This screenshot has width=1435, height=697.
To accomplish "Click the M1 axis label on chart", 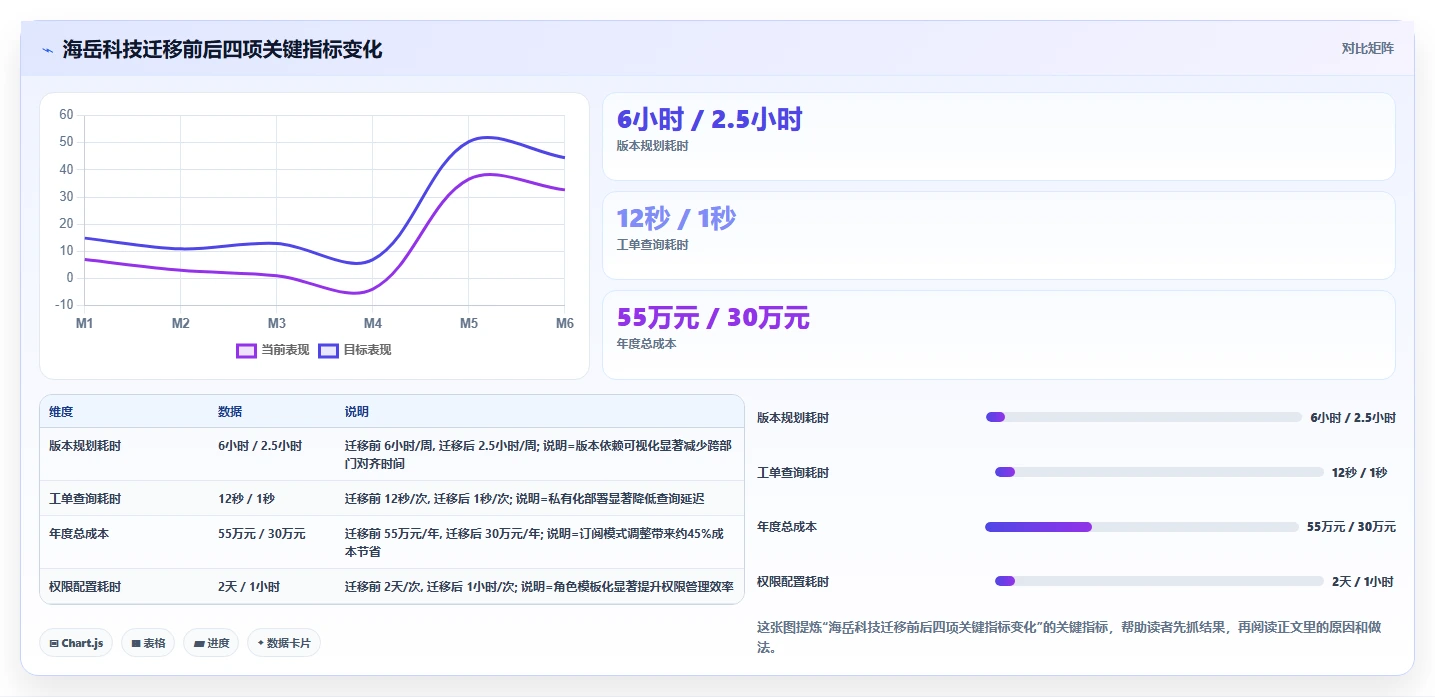I will click(x=84, y=323).
